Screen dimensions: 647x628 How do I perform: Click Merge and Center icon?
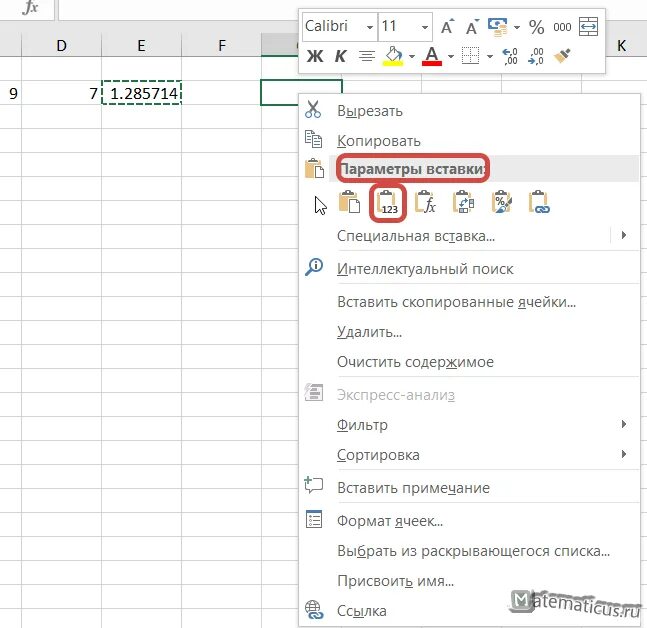(588, 27)
